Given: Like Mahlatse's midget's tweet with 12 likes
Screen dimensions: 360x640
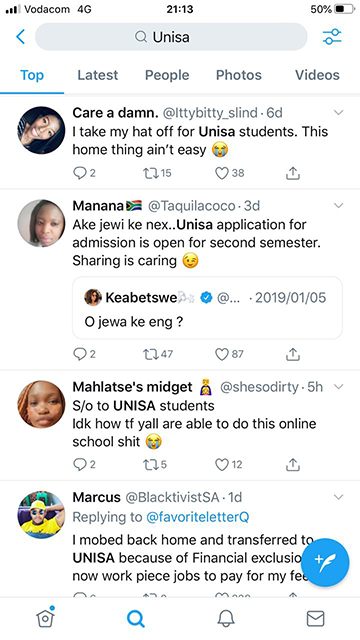Looking at the screenshot, I should coord(228,464).
